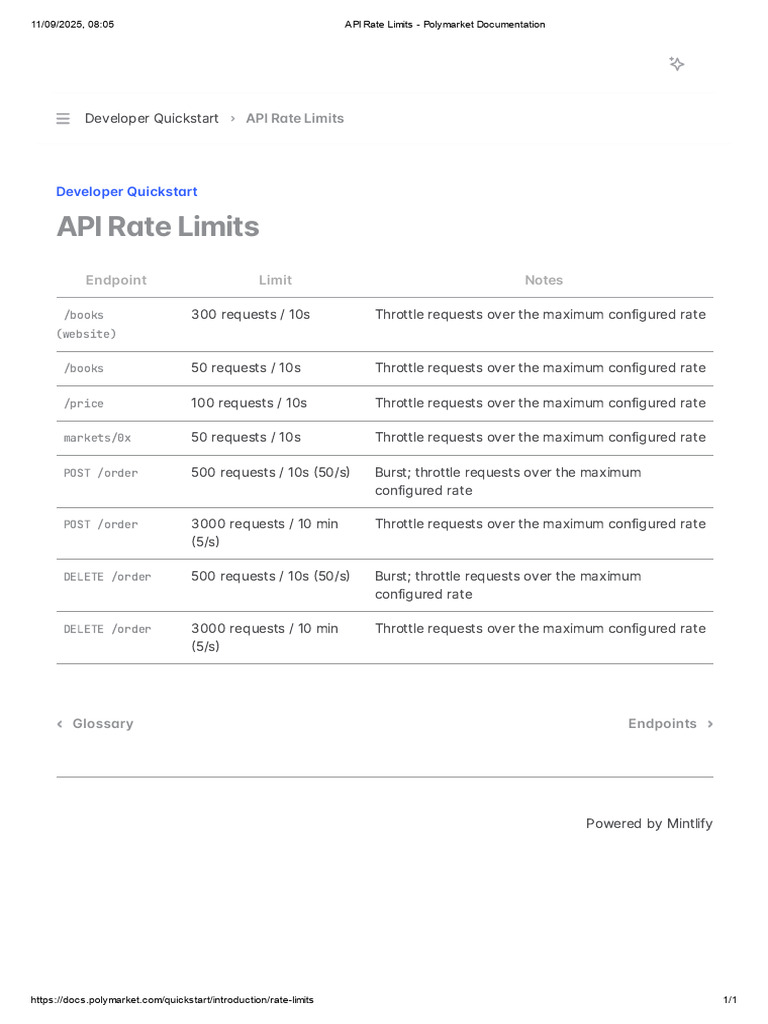Image resolution: width=768 pixels, height=1024 pixels.
Task: Go to the Glossary previous page
Action: pos(102,724)
